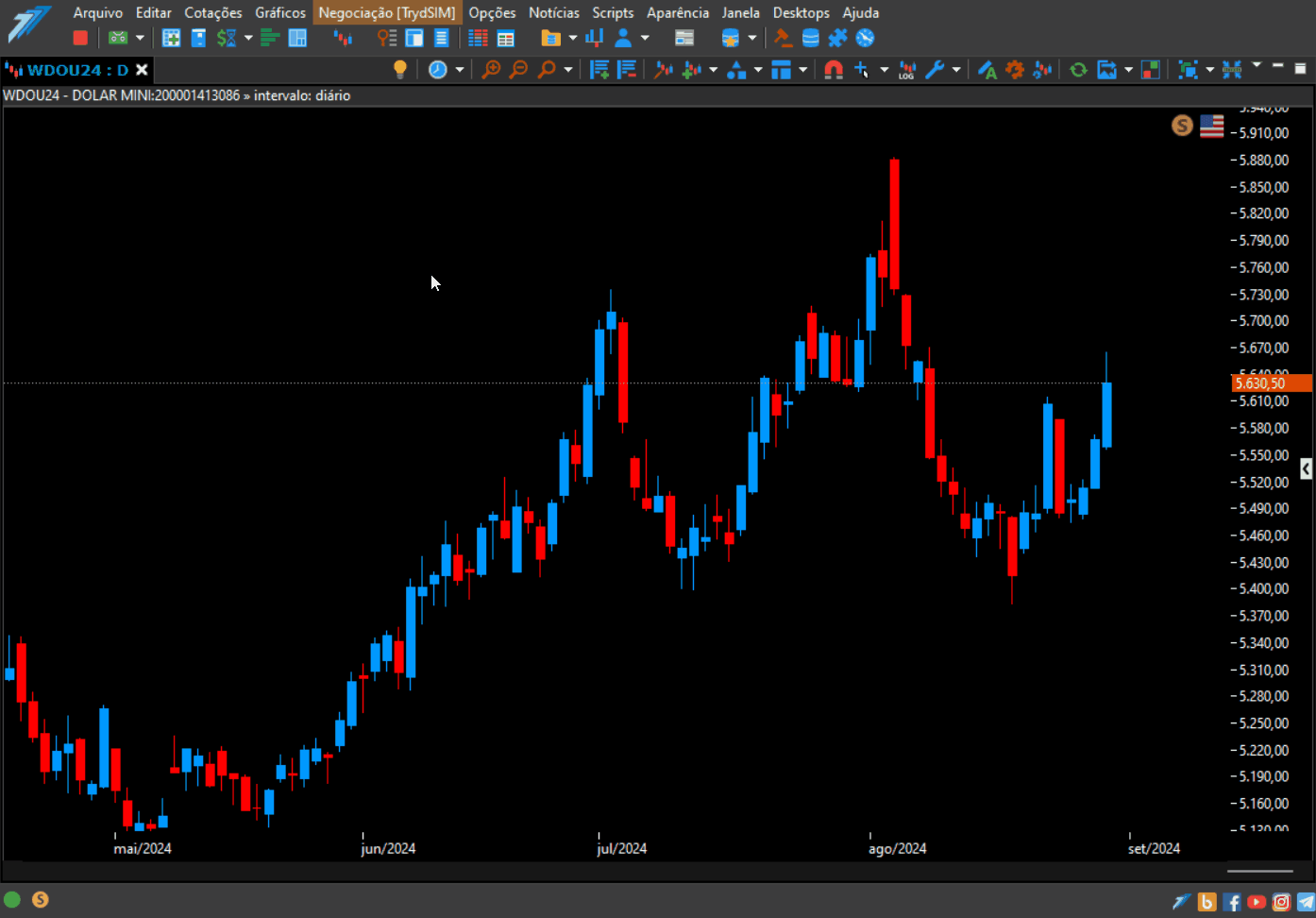
Task: Open the blue puzzle piece plugins icon
Action: click(837, 38)
